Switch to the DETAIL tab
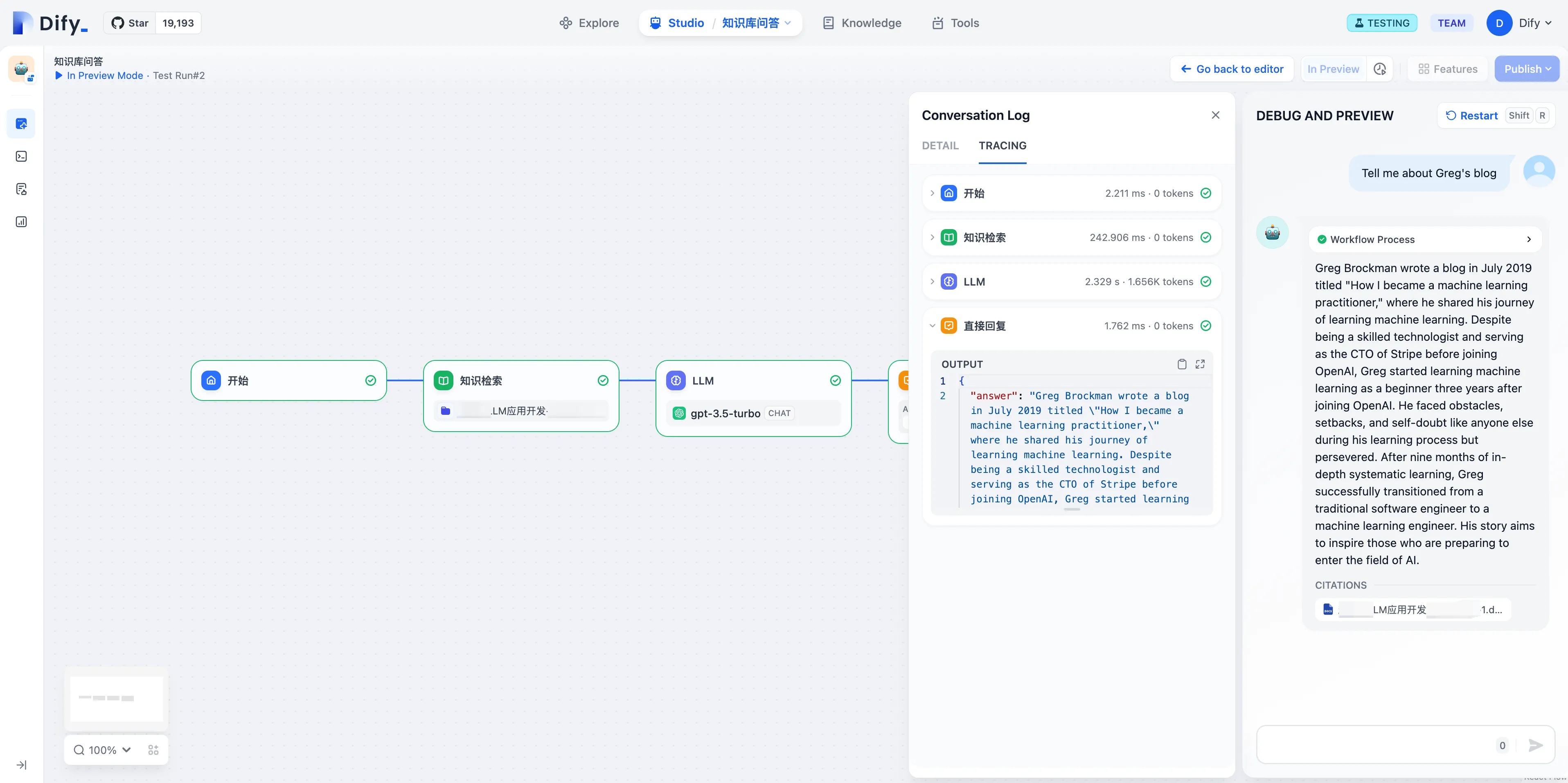 coord(940,145)
